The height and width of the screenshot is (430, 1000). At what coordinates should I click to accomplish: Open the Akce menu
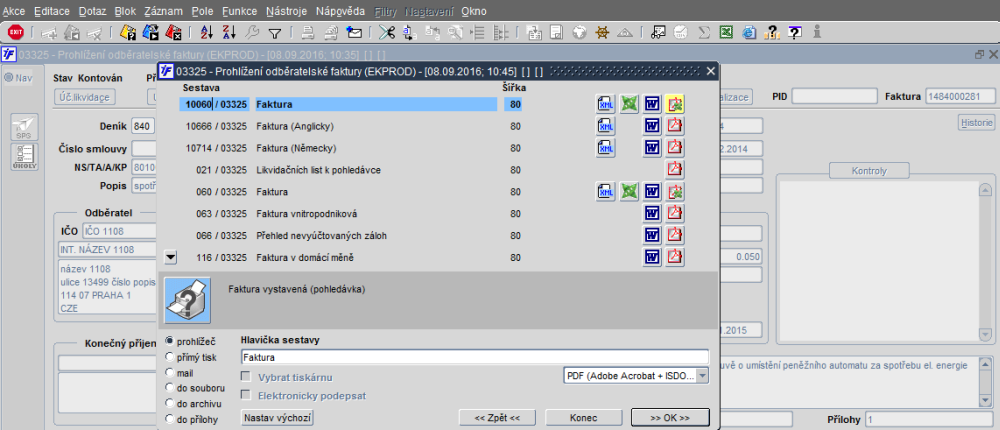click(x=14, y=11)
